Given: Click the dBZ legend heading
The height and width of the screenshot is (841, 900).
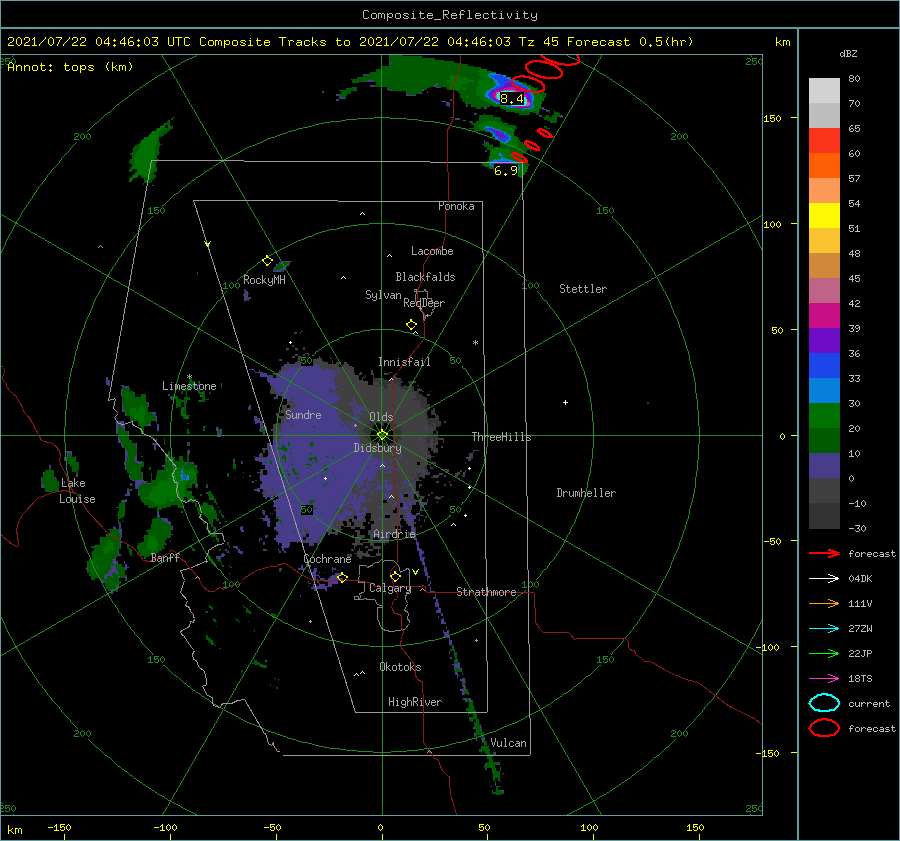Looking at the screenshot, I should click(x=848, y=53).
